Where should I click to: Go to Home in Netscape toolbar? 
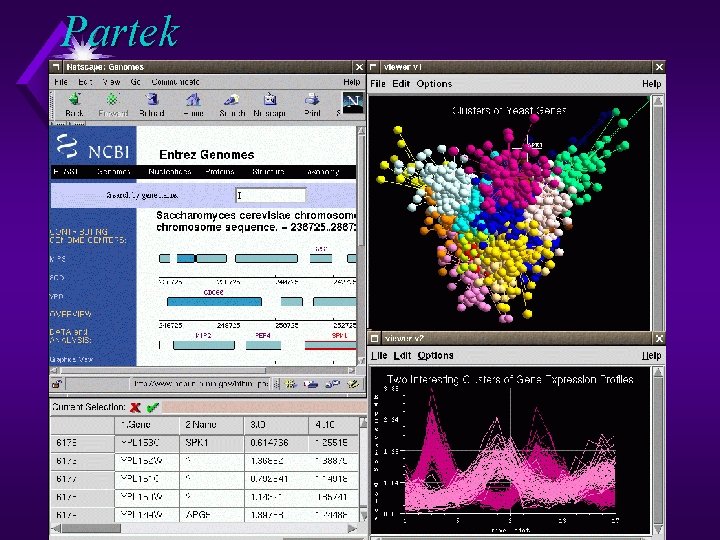pyautogui.click(x=193, y=105)
